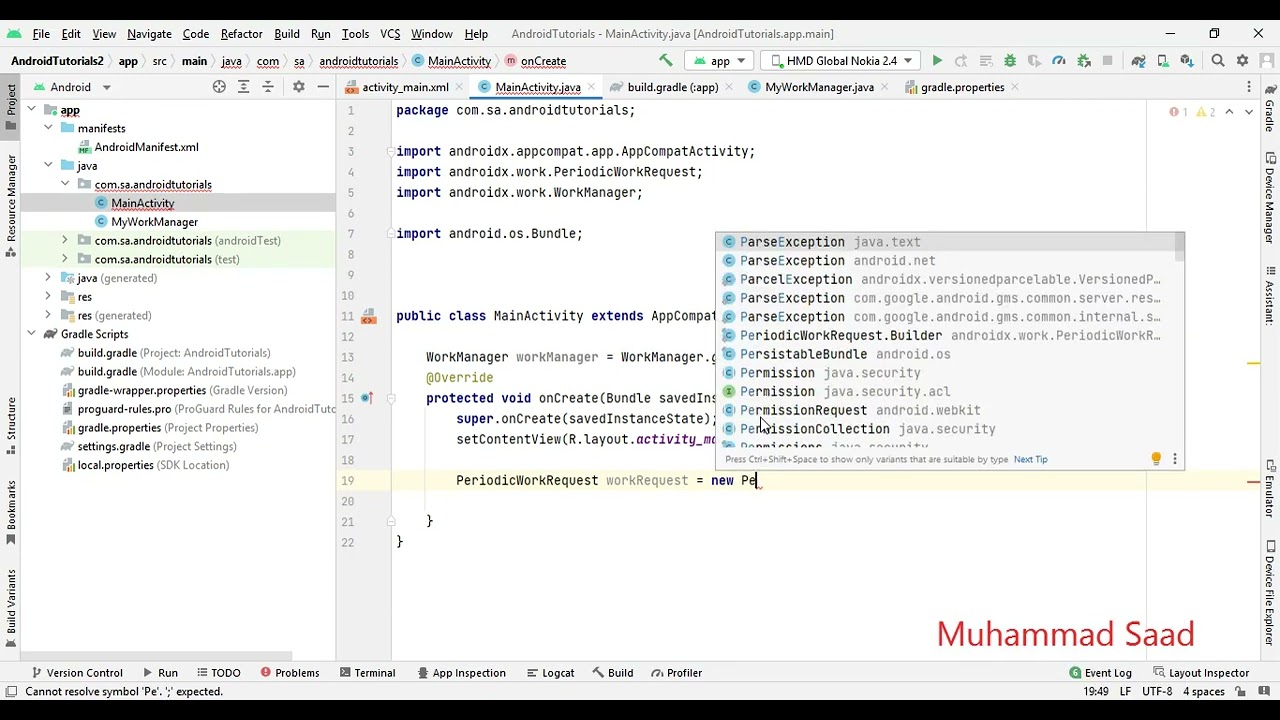Switch to MyWorkManager.java tab
Screen dimensions: 1280x720
818,87
